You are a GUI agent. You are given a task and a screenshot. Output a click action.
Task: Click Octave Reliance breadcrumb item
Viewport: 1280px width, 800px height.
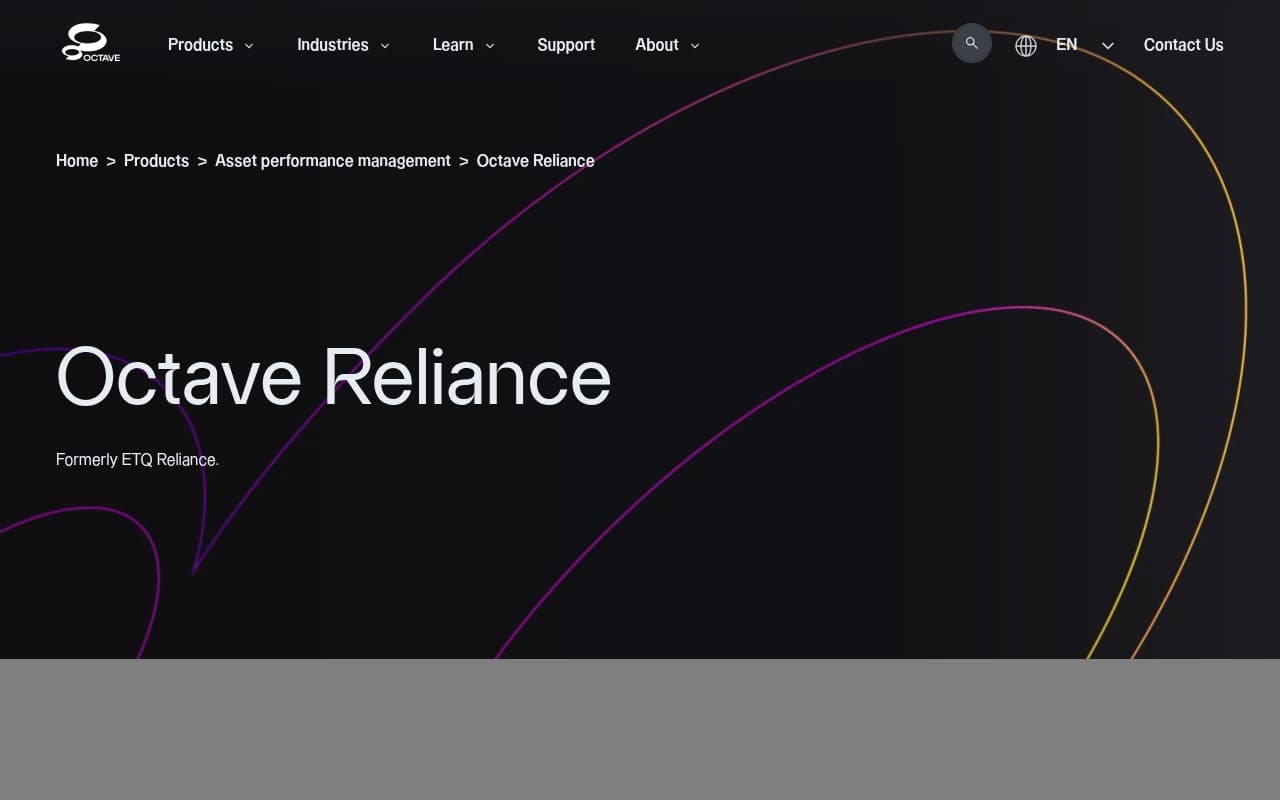click(x=535, y=161)
